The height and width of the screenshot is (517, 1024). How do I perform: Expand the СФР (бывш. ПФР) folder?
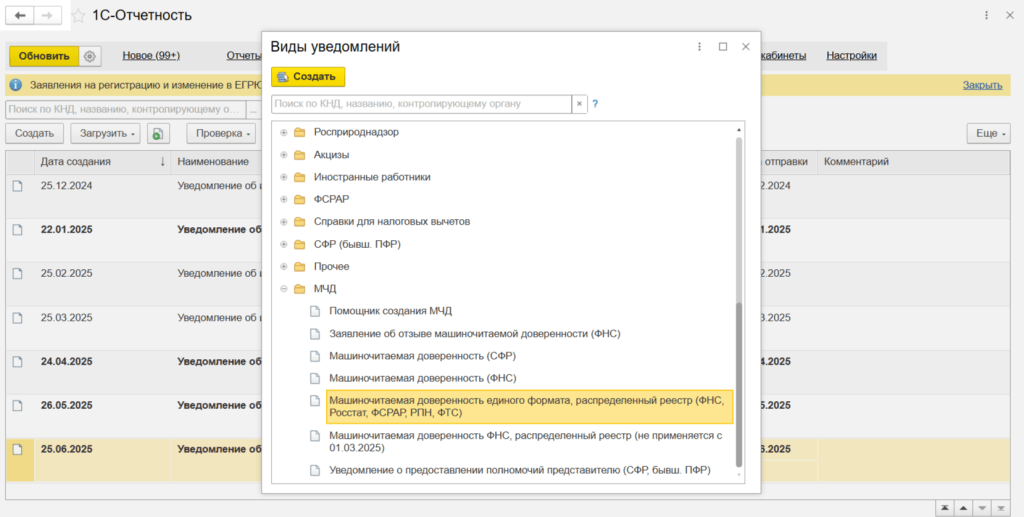(284, 244)
